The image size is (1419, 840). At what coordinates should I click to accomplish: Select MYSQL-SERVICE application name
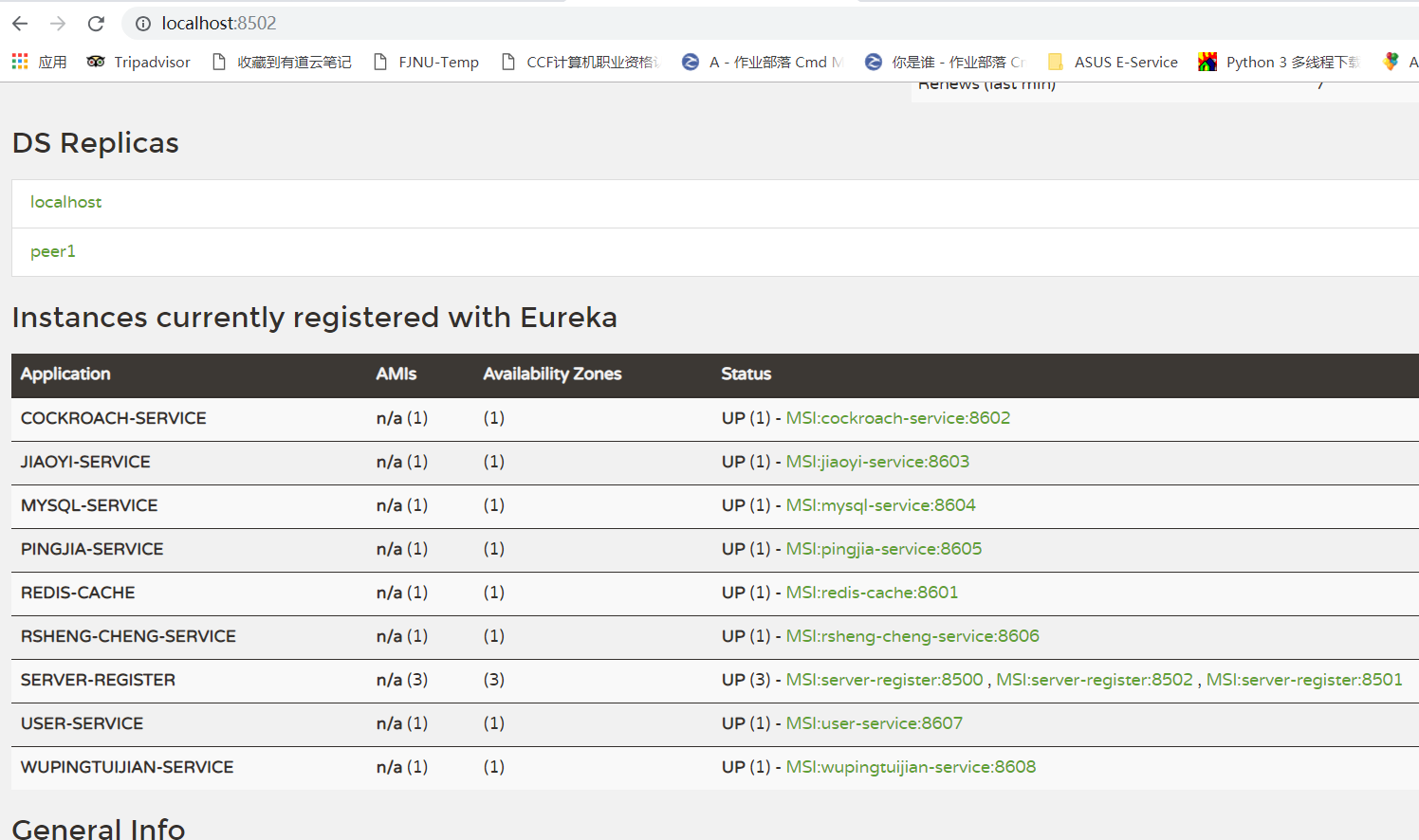(89, 505)
